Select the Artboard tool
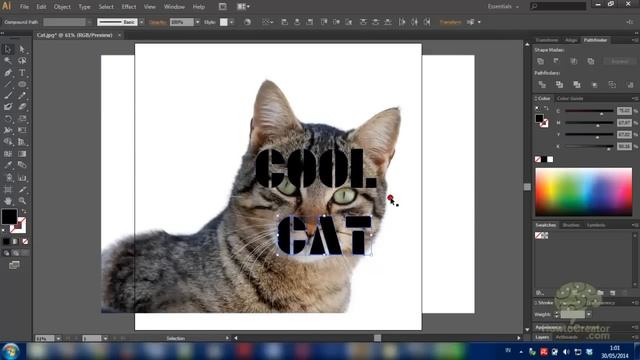Viewport: 640px width, 360px height. tap(8, 189)
